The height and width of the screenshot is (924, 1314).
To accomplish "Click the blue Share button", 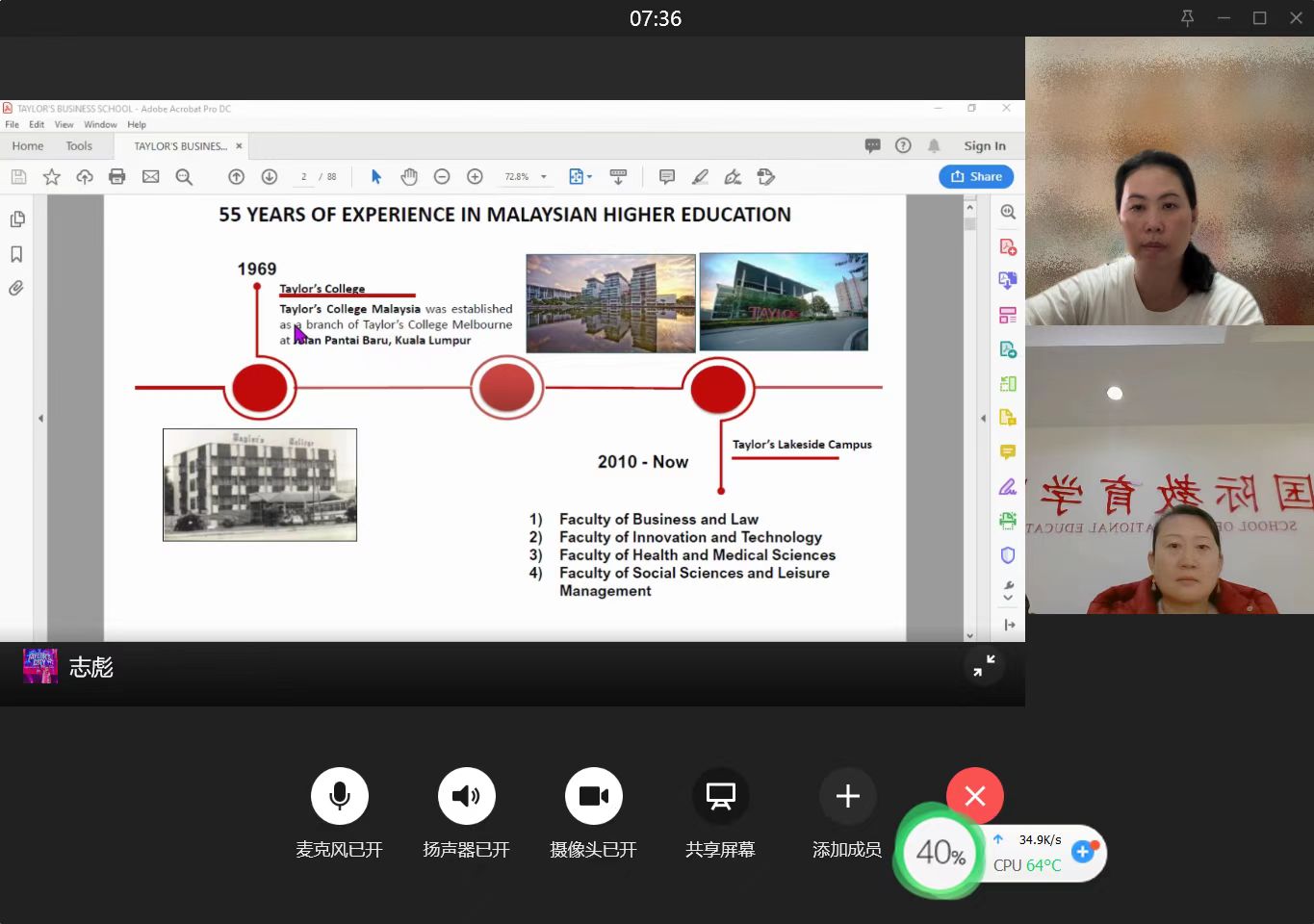I will [976, 176].
